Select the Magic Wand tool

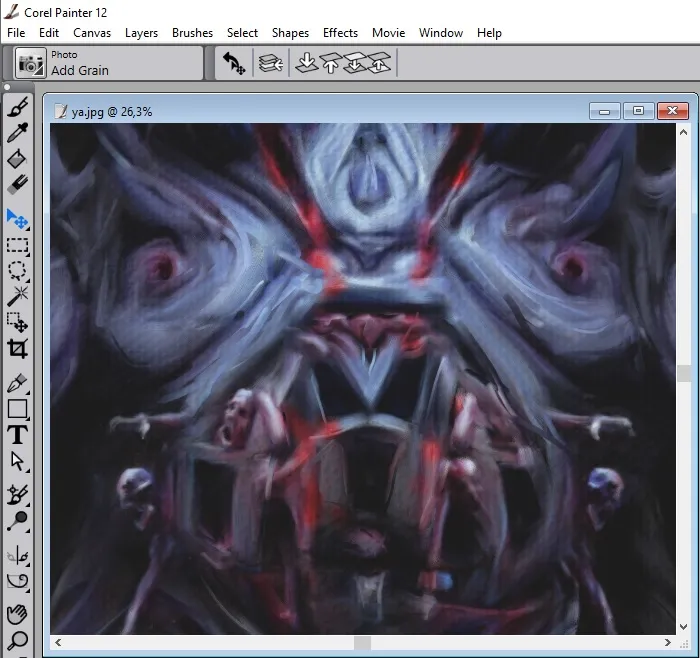(17, 296)
